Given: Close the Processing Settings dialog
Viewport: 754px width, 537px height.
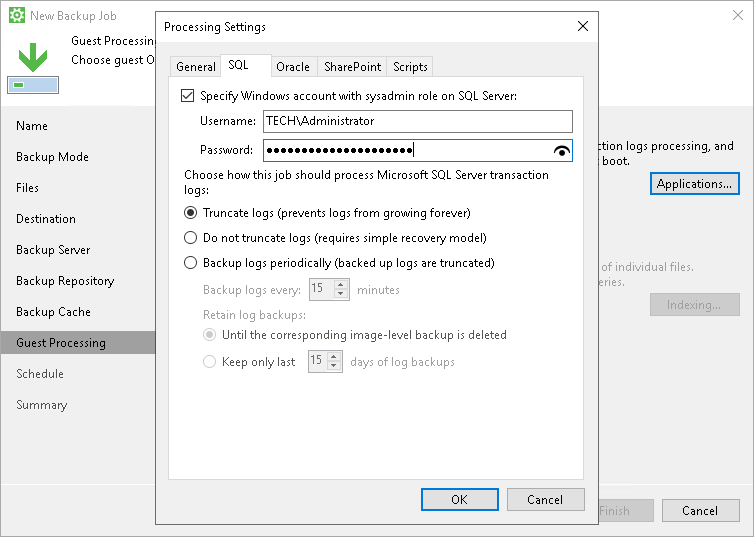Looking at the screenshot, I should (x=583, y=26).
